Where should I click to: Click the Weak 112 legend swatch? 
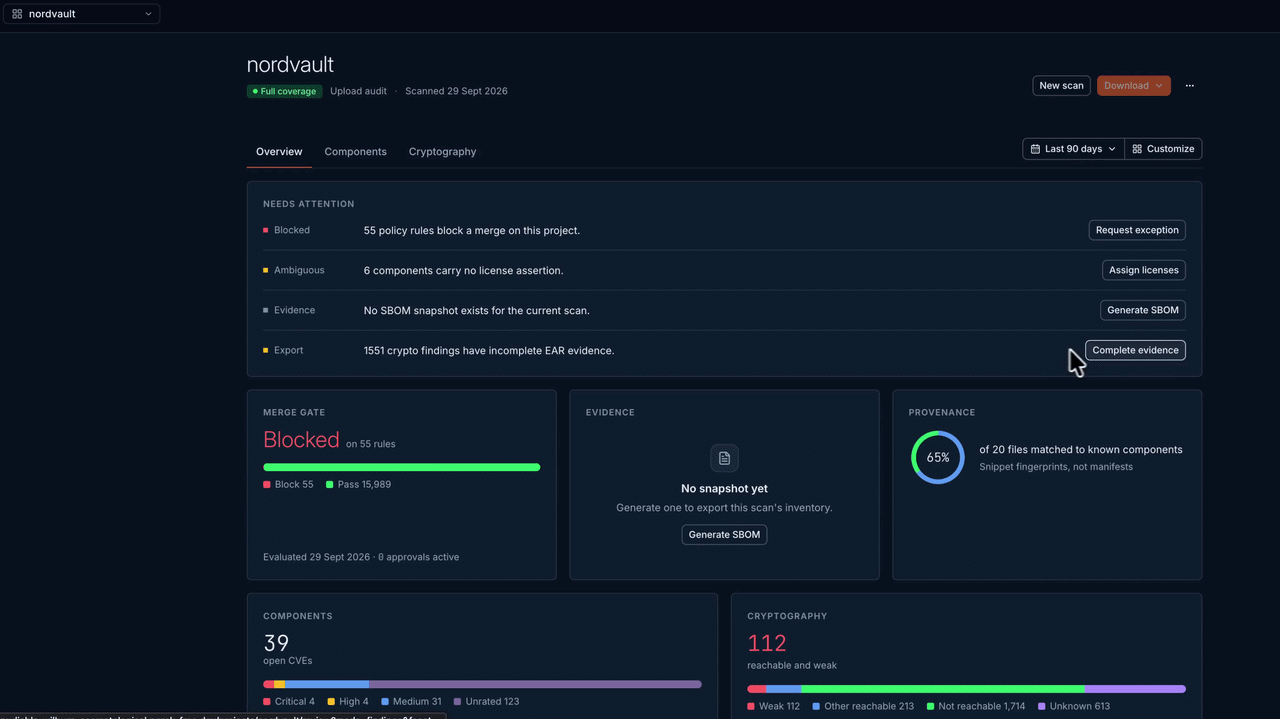point(751,707)
